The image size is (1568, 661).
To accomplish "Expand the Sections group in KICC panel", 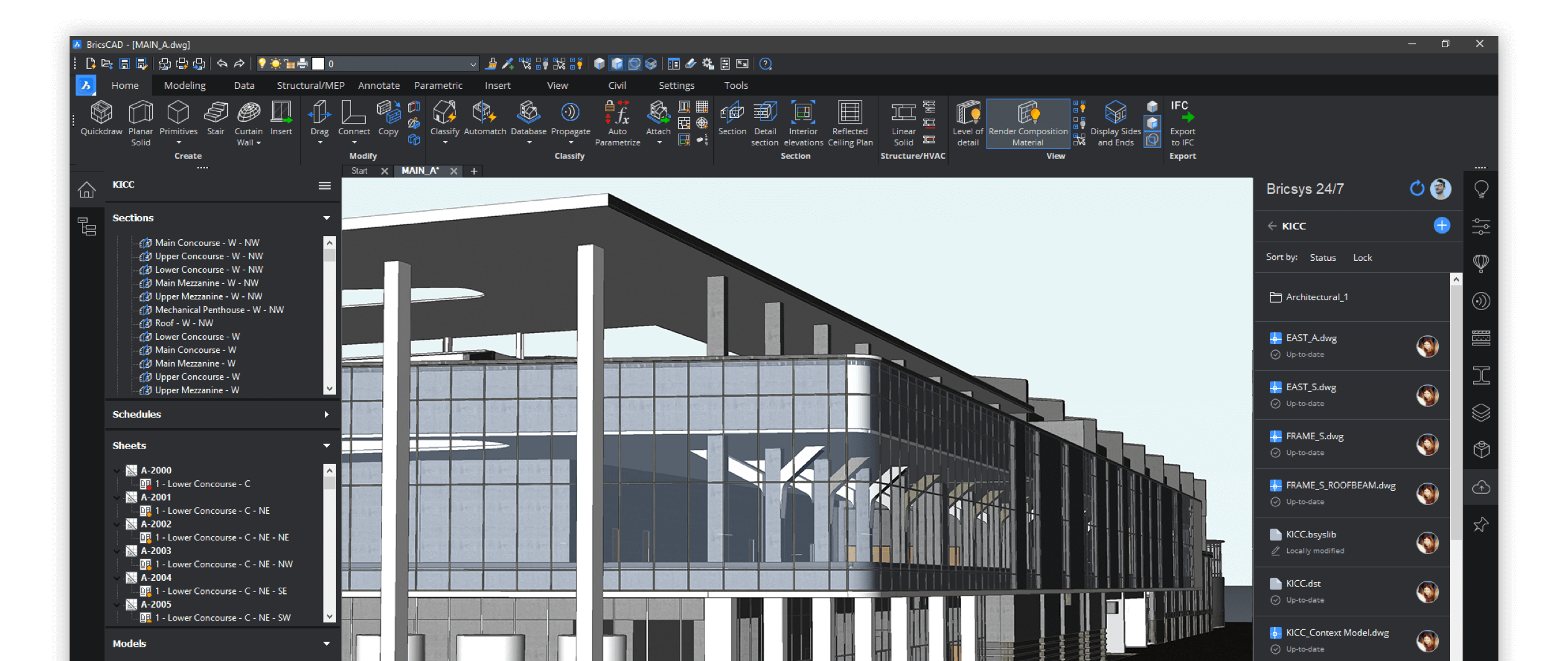I will pos(327,217).
